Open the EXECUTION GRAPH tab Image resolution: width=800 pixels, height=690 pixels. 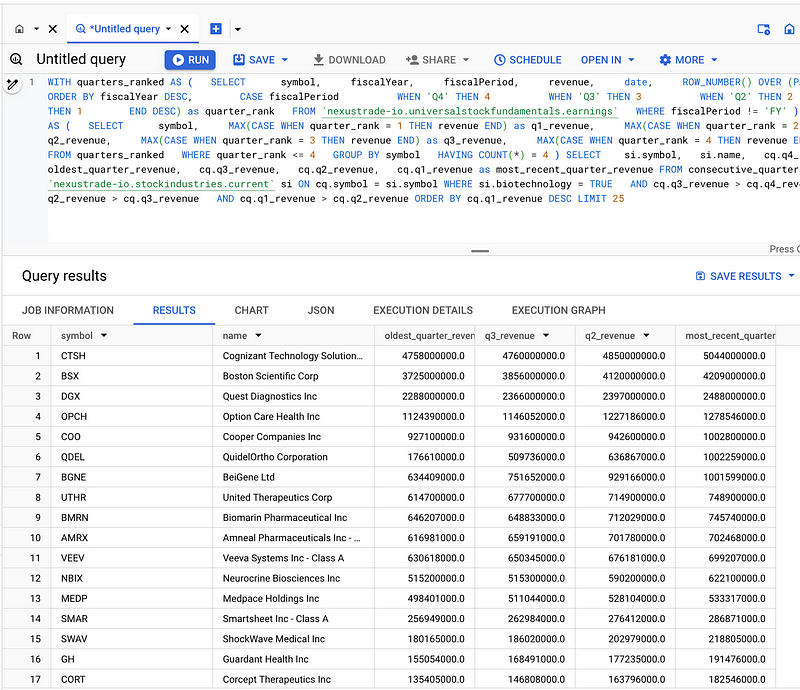tap(558, 310)
